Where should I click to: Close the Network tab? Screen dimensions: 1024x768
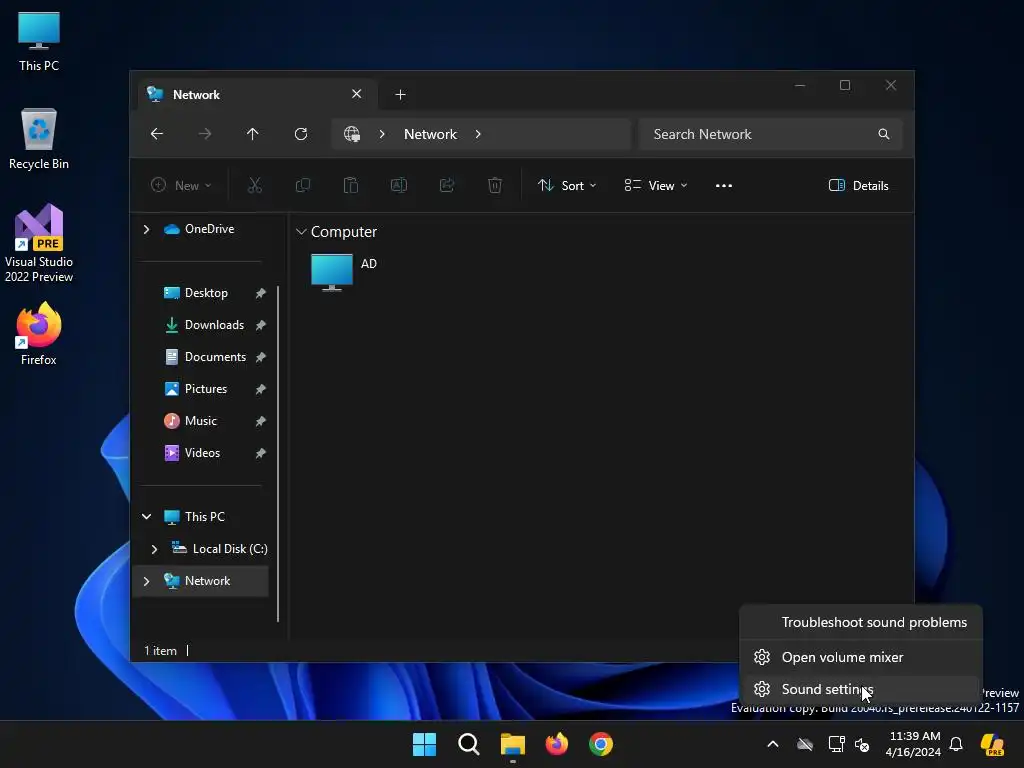[x=357, y=94]
